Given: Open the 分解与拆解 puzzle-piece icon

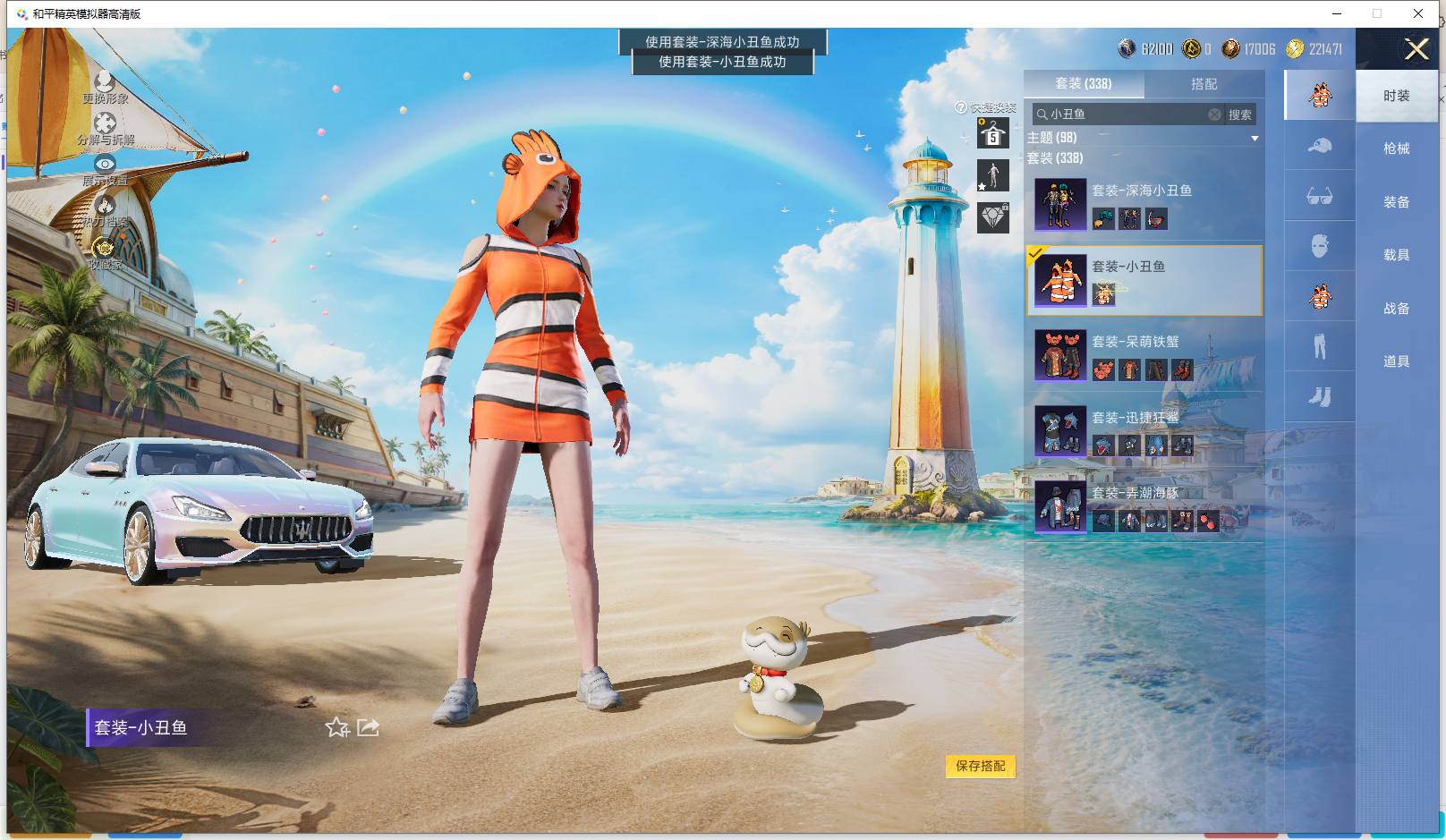Looking at the screenshot, I should click(x=105, y=123).
